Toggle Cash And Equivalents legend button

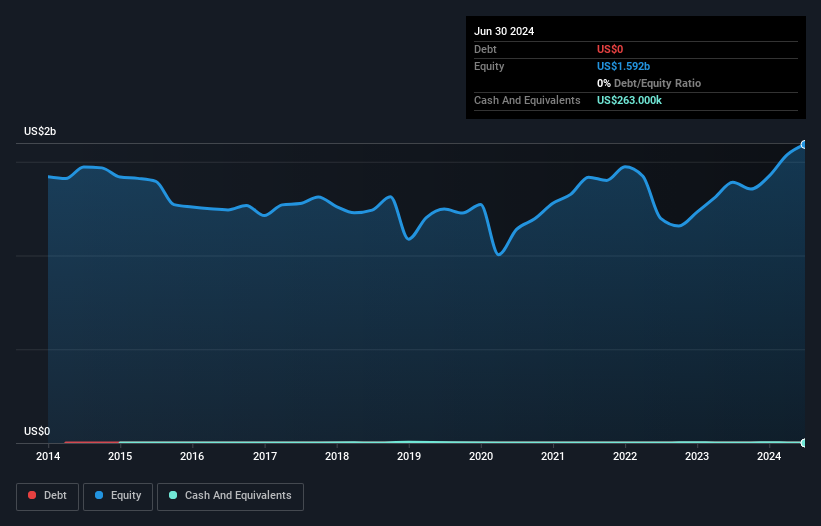230,496
